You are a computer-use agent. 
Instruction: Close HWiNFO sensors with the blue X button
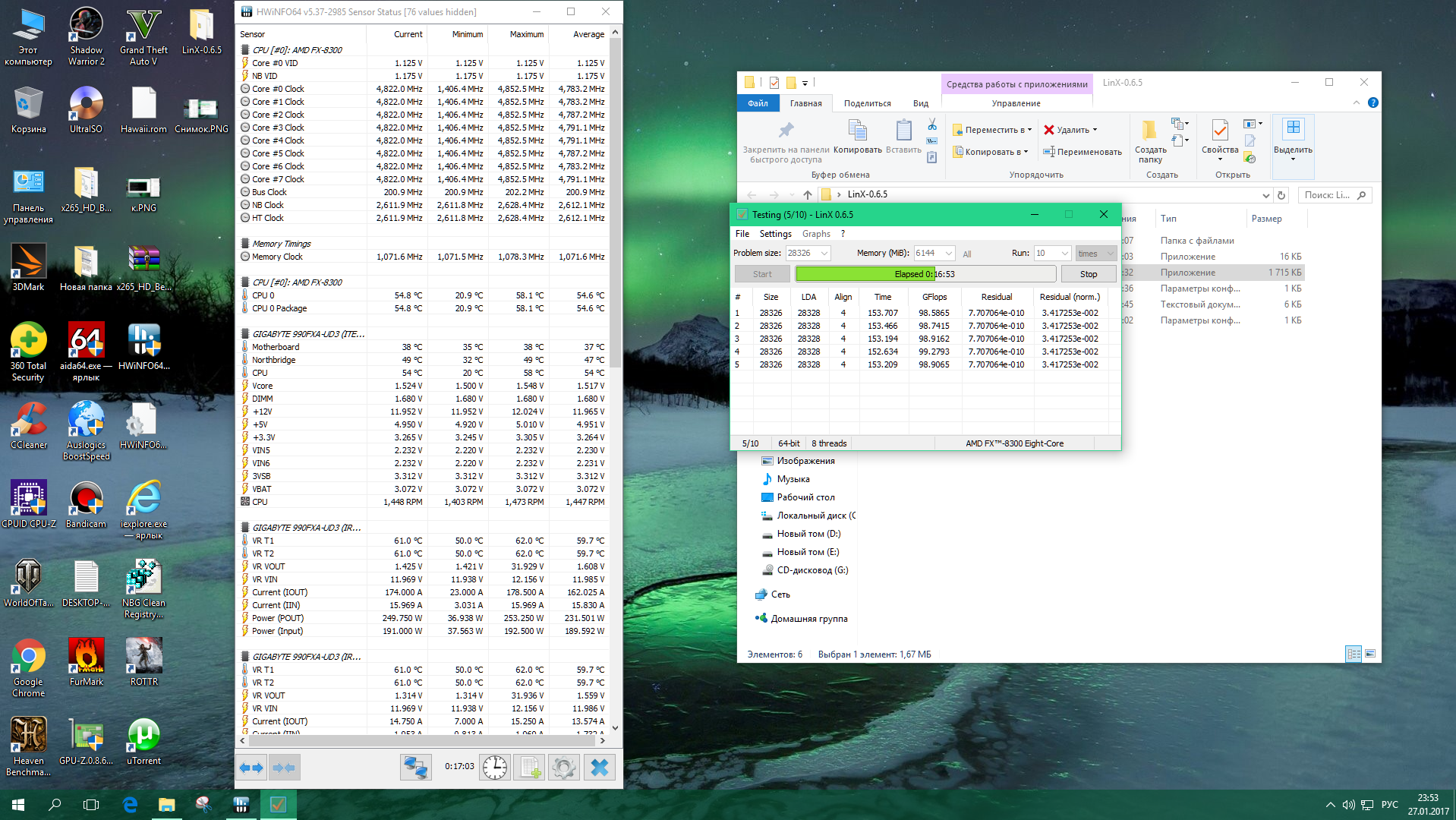click(x=600, y=768)
